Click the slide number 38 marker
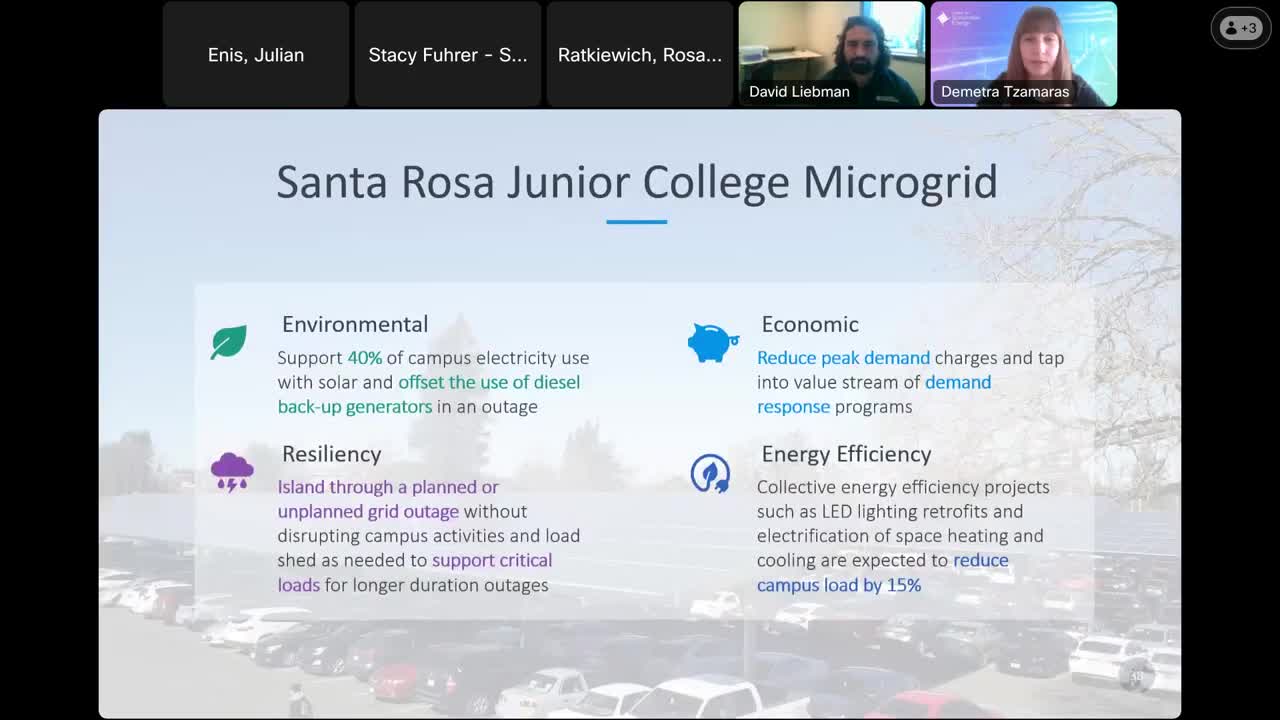 click(x=1138, y=676)
